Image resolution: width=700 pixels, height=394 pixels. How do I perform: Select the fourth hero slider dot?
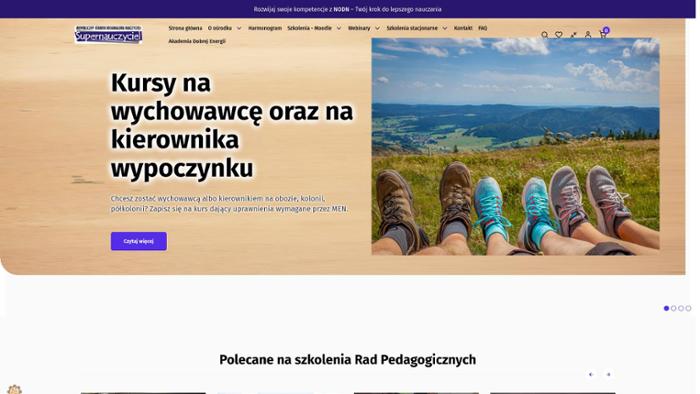pos(688,308)
